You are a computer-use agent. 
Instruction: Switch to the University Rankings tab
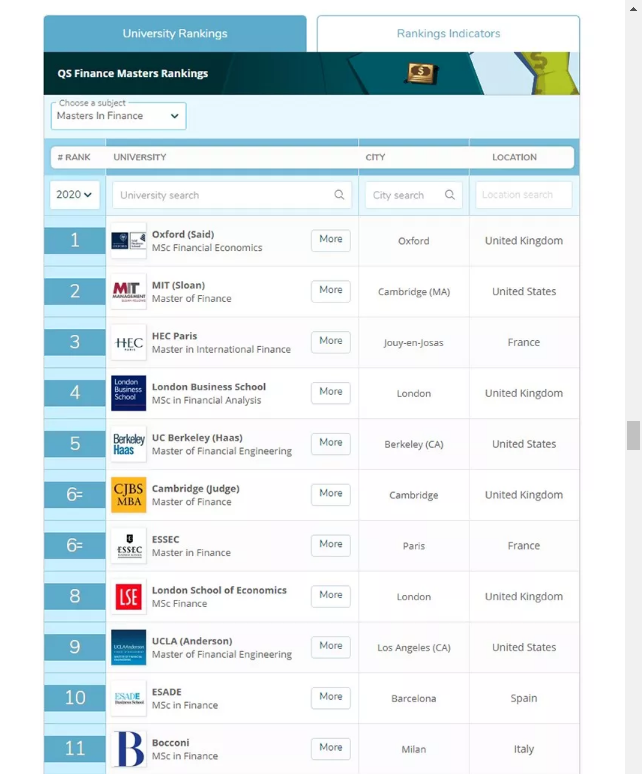coord(175,34)
